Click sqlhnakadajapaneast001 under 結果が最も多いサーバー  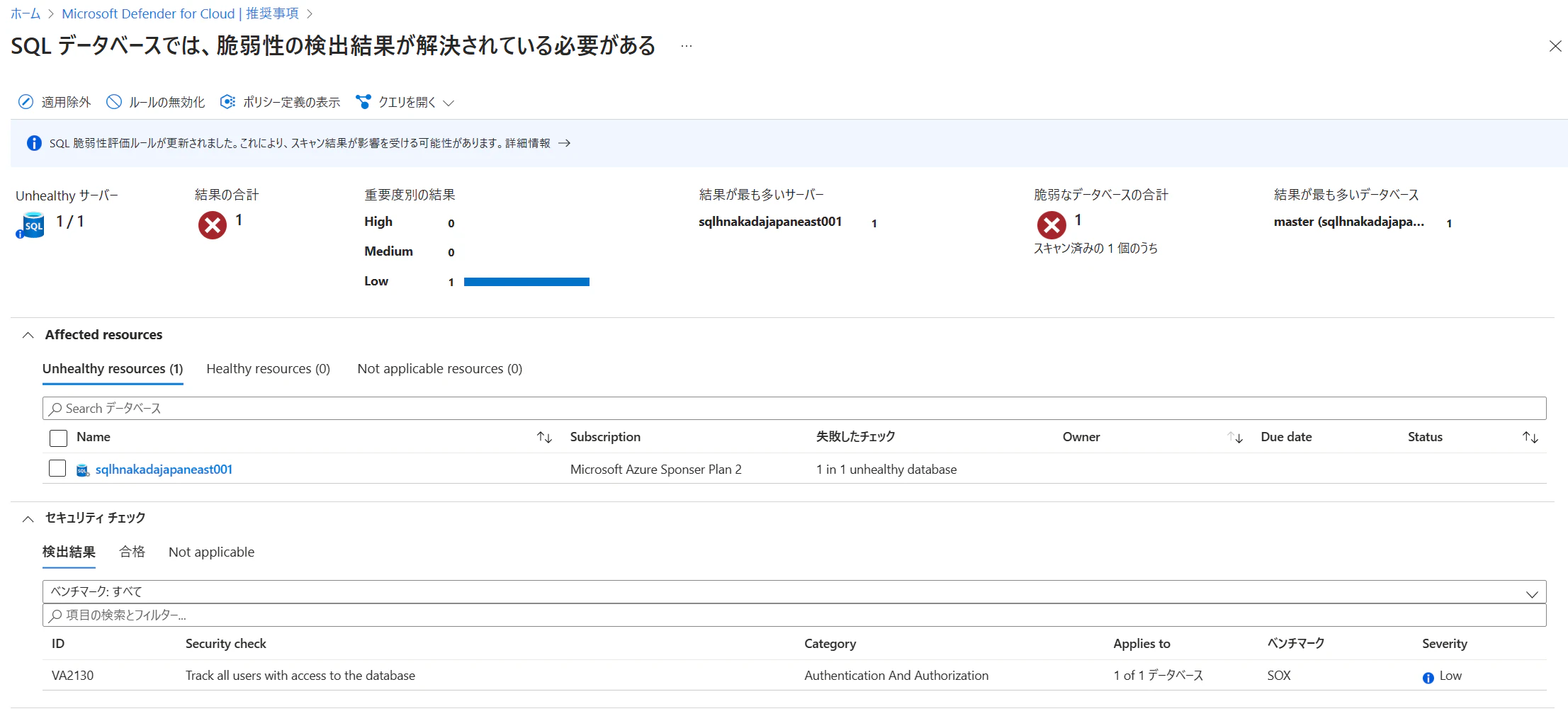point(770,222)
